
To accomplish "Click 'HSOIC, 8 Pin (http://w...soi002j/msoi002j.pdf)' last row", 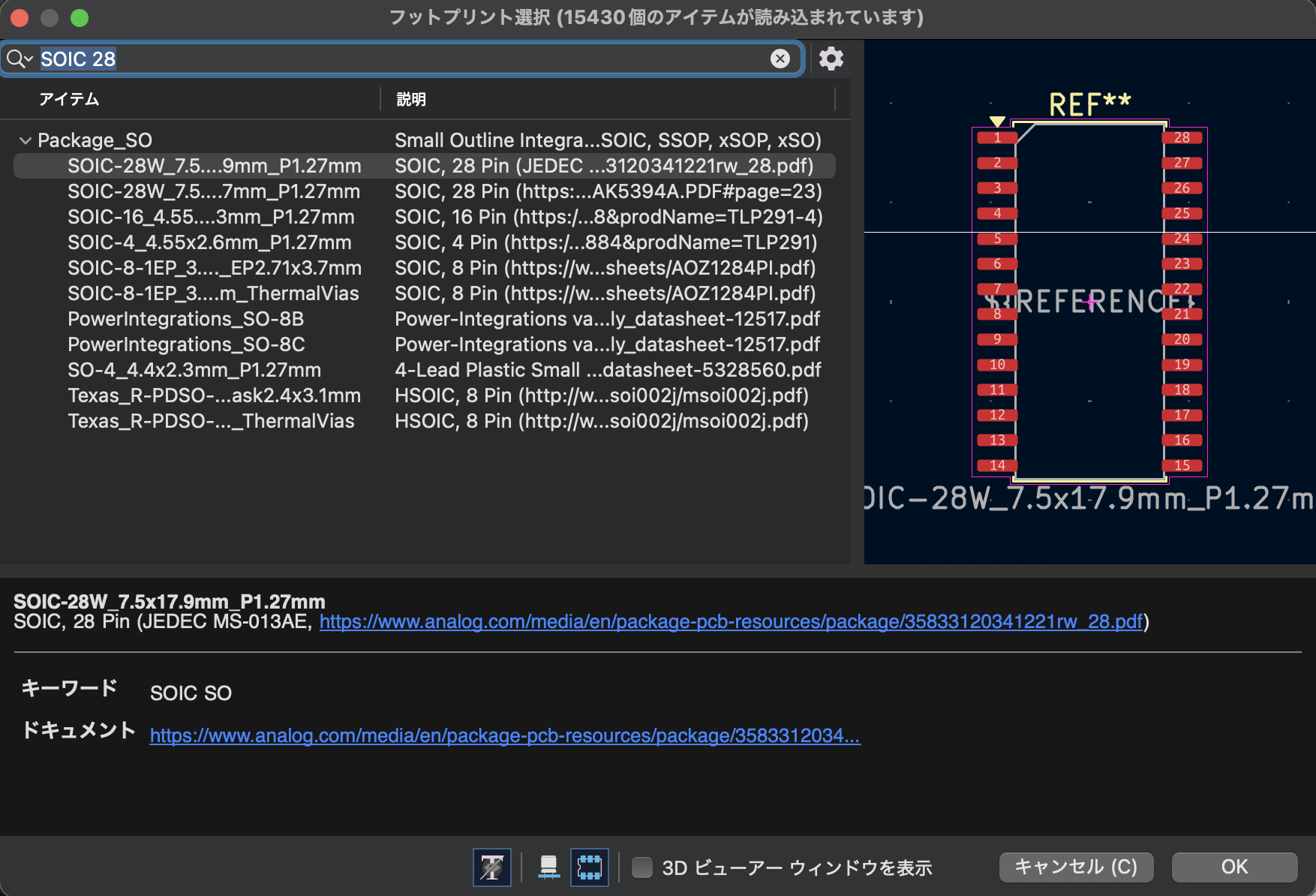I will pos(602,421).
